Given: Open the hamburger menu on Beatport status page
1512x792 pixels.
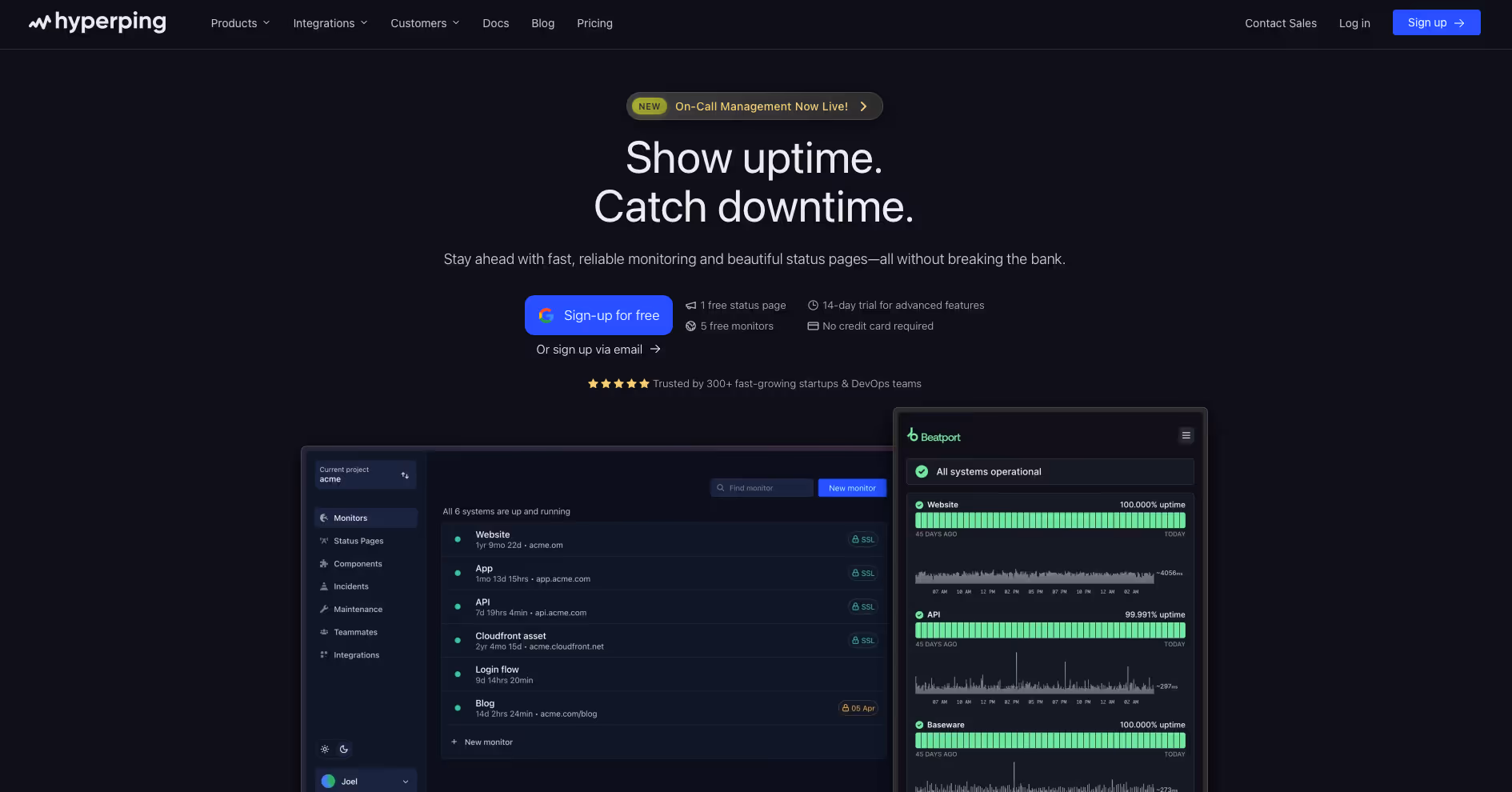Looking at the screenshot, I should click(x=1186, y=435).
